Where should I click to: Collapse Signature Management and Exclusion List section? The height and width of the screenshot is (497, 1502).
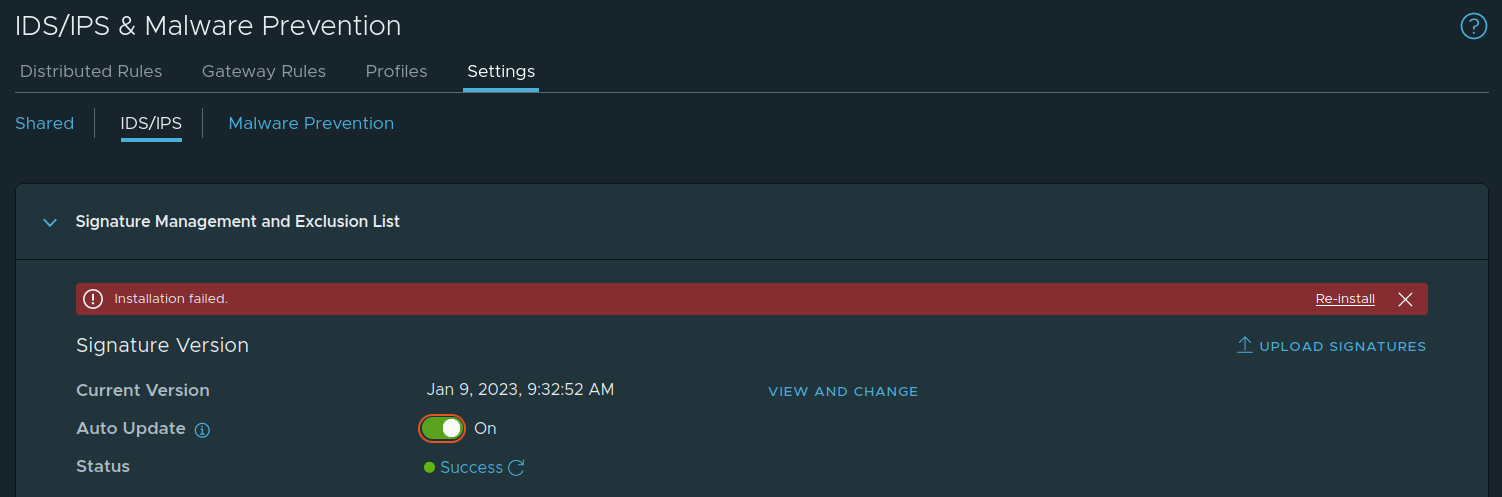(50, 222)
